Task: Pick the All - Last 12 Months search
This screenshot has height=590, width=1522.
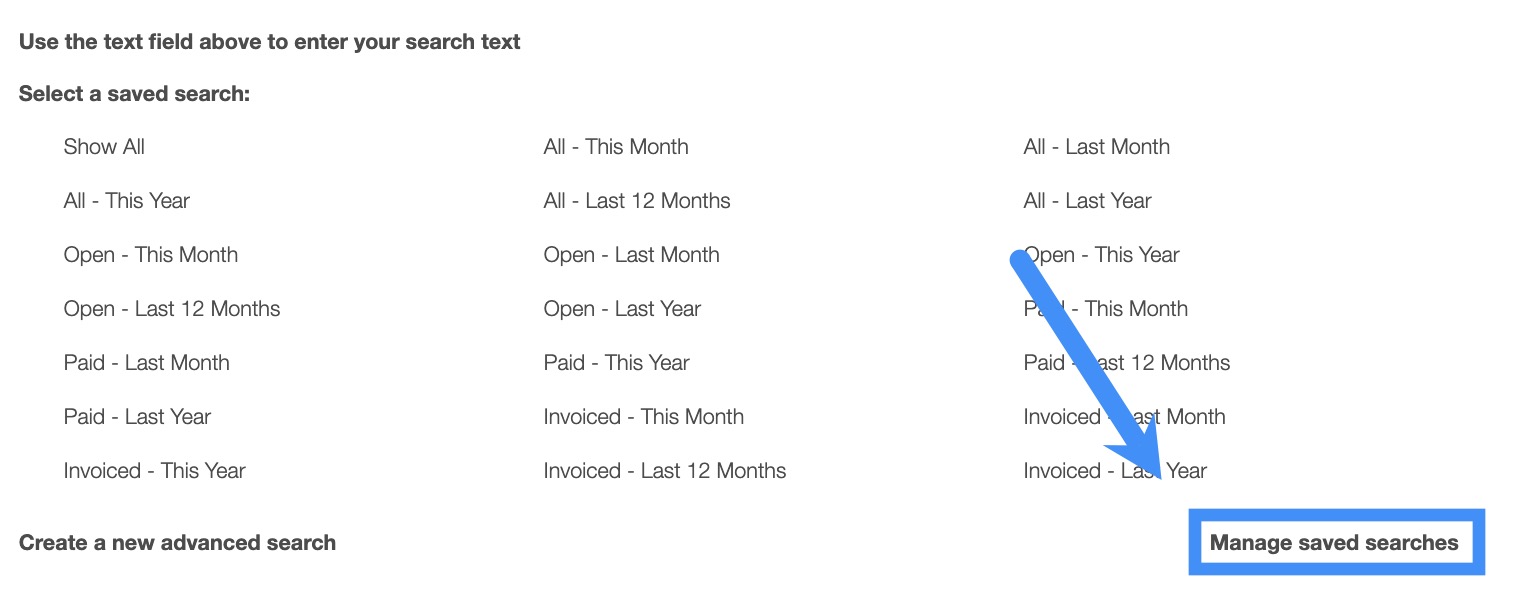Action: click(636, 201)
